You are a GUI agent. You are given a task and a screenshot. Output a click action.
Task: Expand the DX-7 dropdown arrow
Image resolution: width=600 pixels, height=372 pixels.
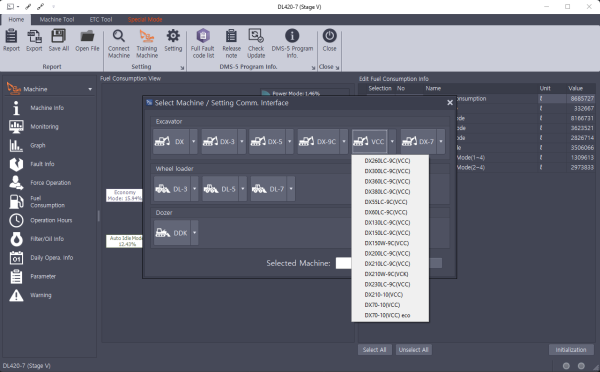441,142
